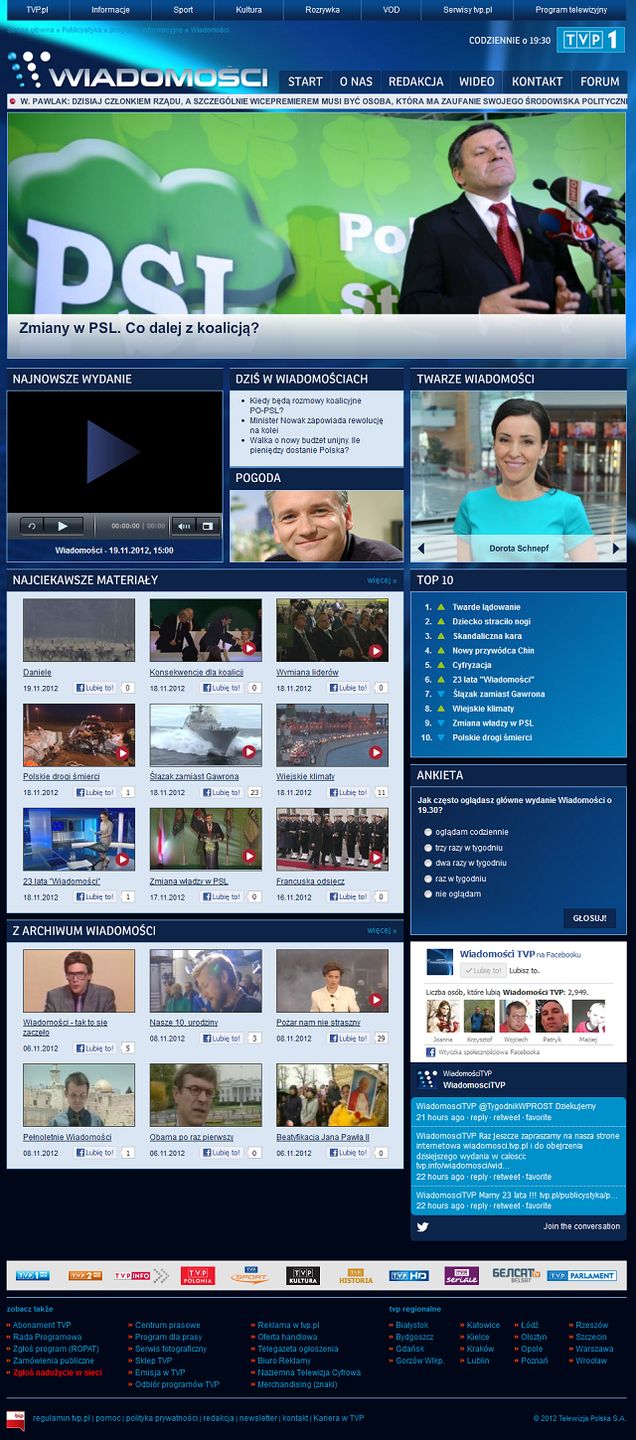Open the REDAKCJA navigation tab
The image size is (636, 1440).
(x=416, y=81)
